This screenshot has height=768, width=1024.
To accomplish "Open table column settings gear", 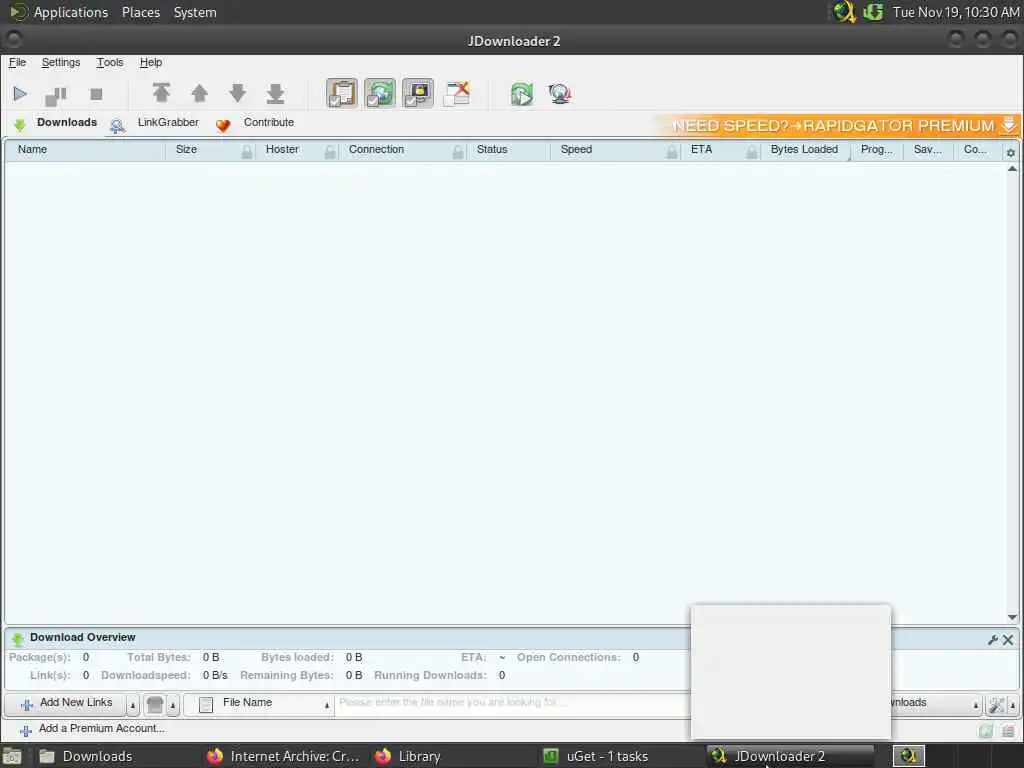I will [1010, 153].
